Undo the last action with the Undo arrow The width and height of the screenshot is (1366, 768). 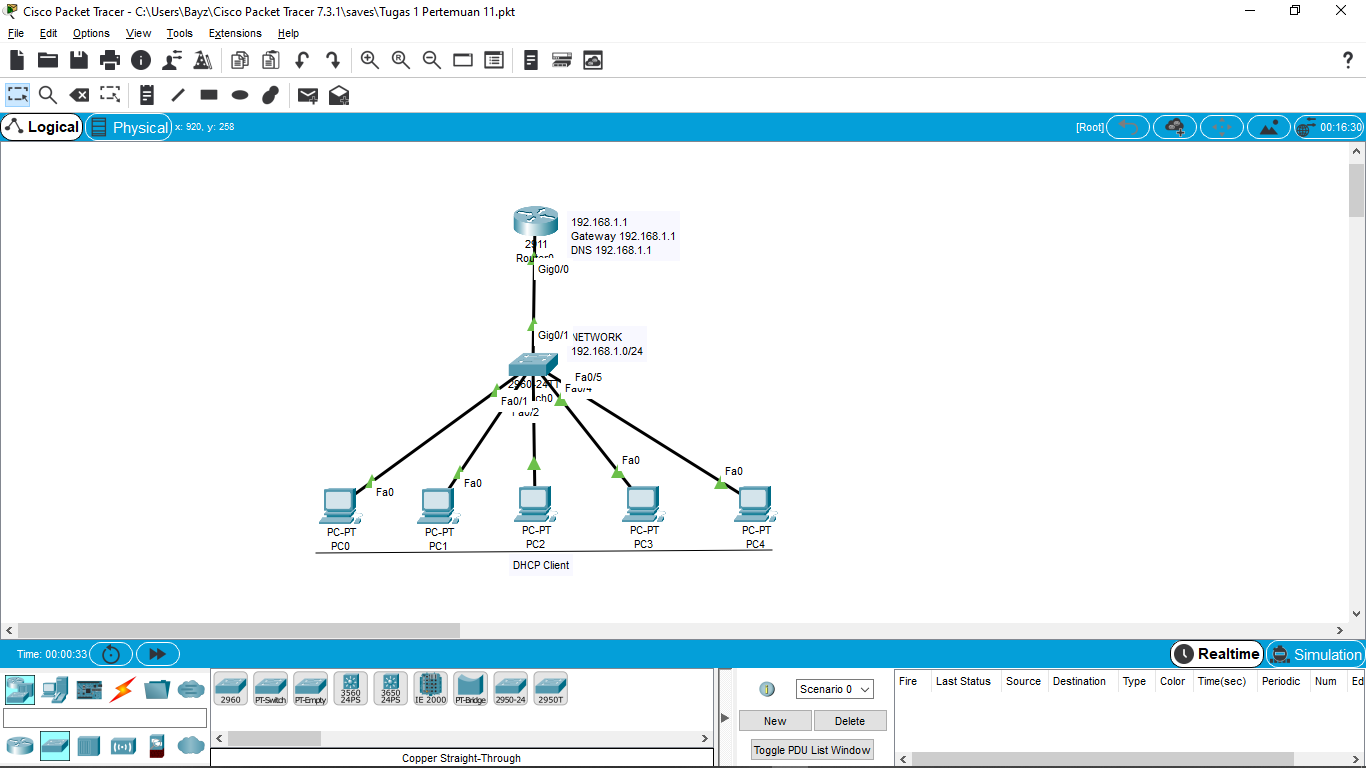(302, 60)
